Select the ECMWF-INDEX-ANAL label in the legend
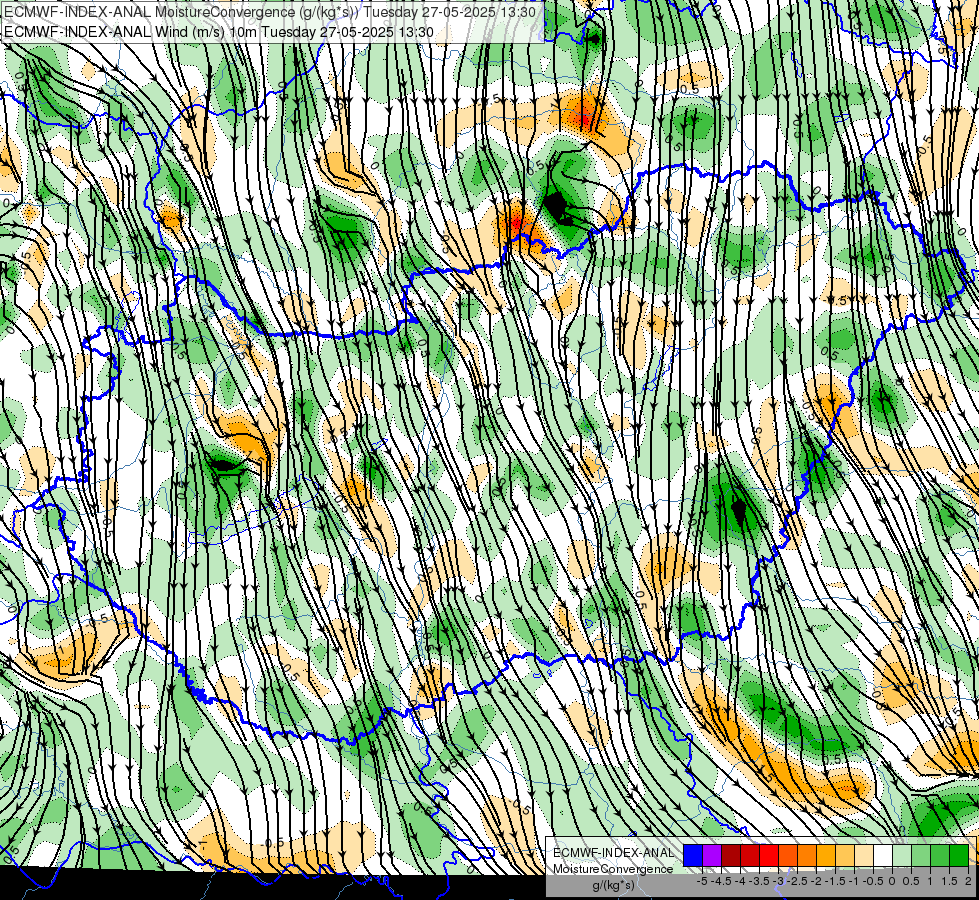Screen dimensions: 979x900 614,853
